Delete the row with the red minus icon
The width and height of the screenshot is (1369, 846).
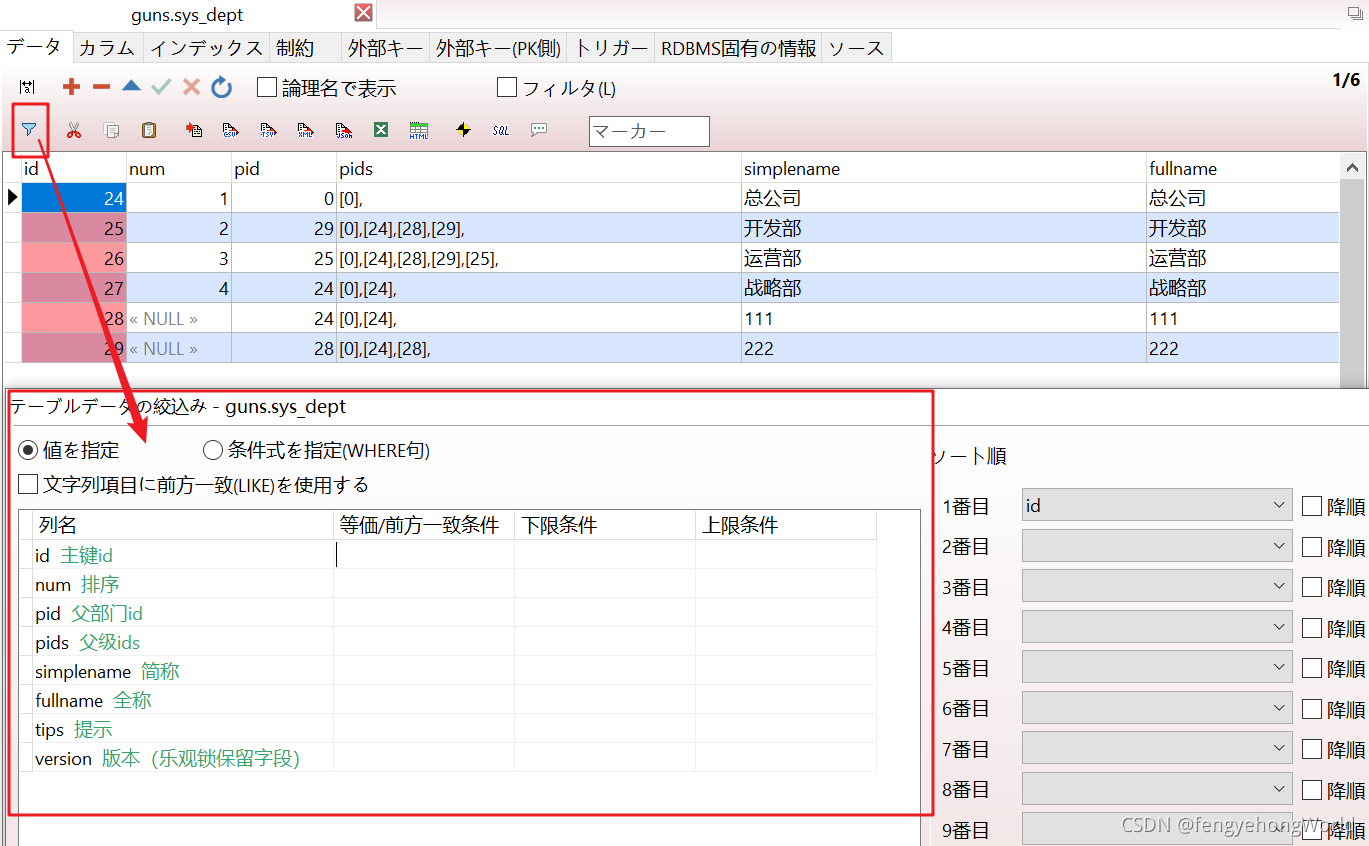point(101,88)
